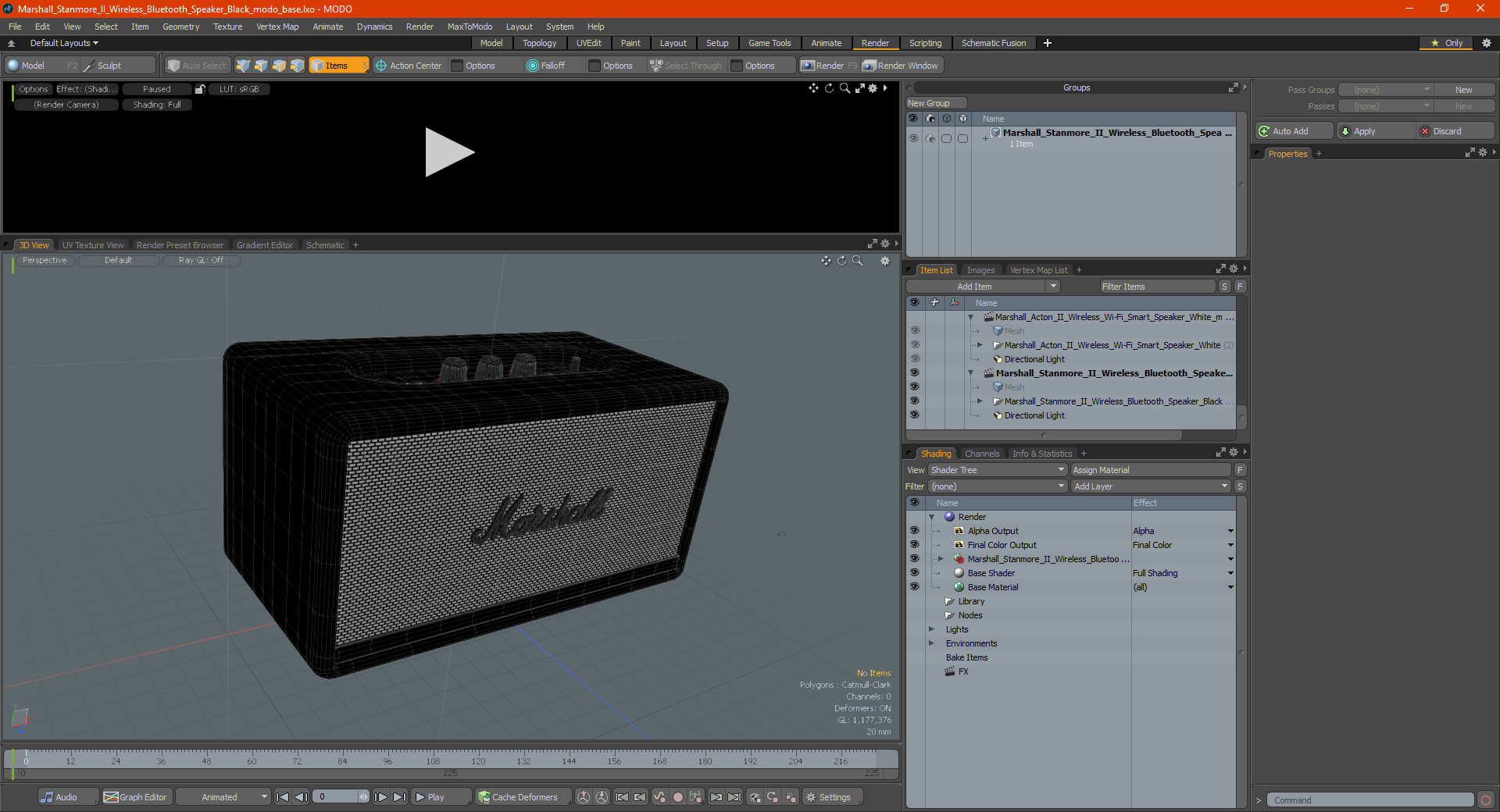
Task: Open Add Layer dropdown
Action: 1151,486
